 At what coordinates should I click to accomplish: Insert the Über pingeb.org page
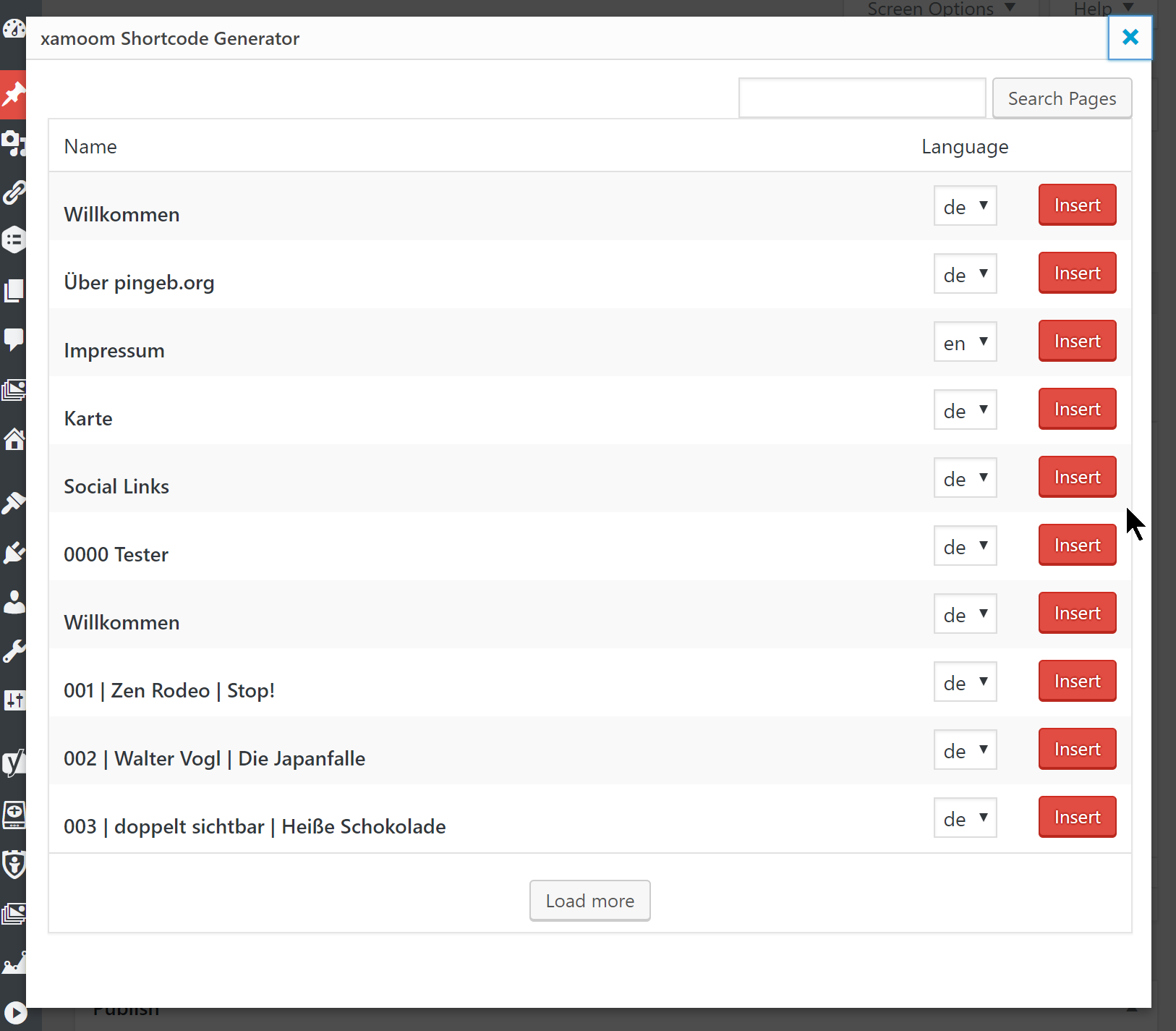(x=1077, y=273)
